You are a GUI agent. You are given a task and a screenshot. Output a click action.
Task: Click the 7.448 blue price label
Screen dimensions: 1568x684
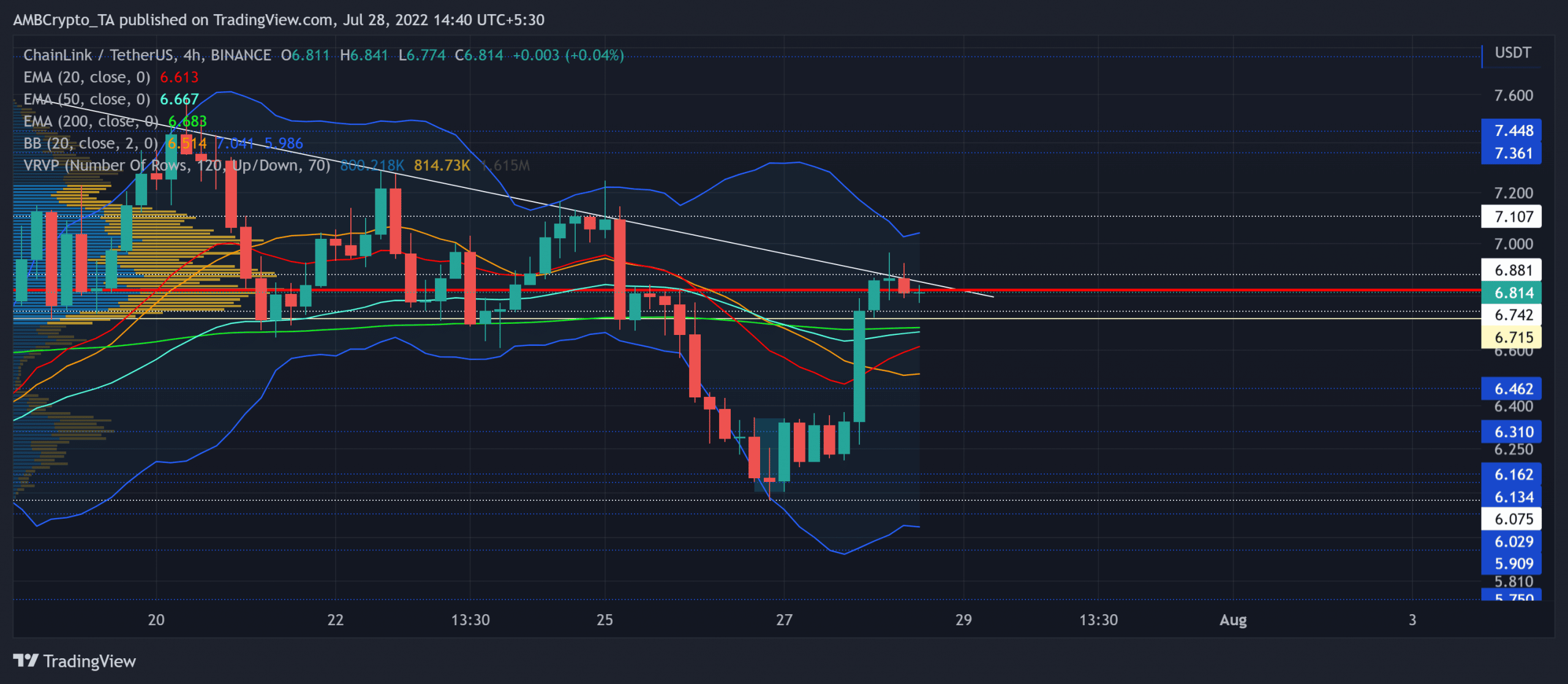coord(1511,130)
